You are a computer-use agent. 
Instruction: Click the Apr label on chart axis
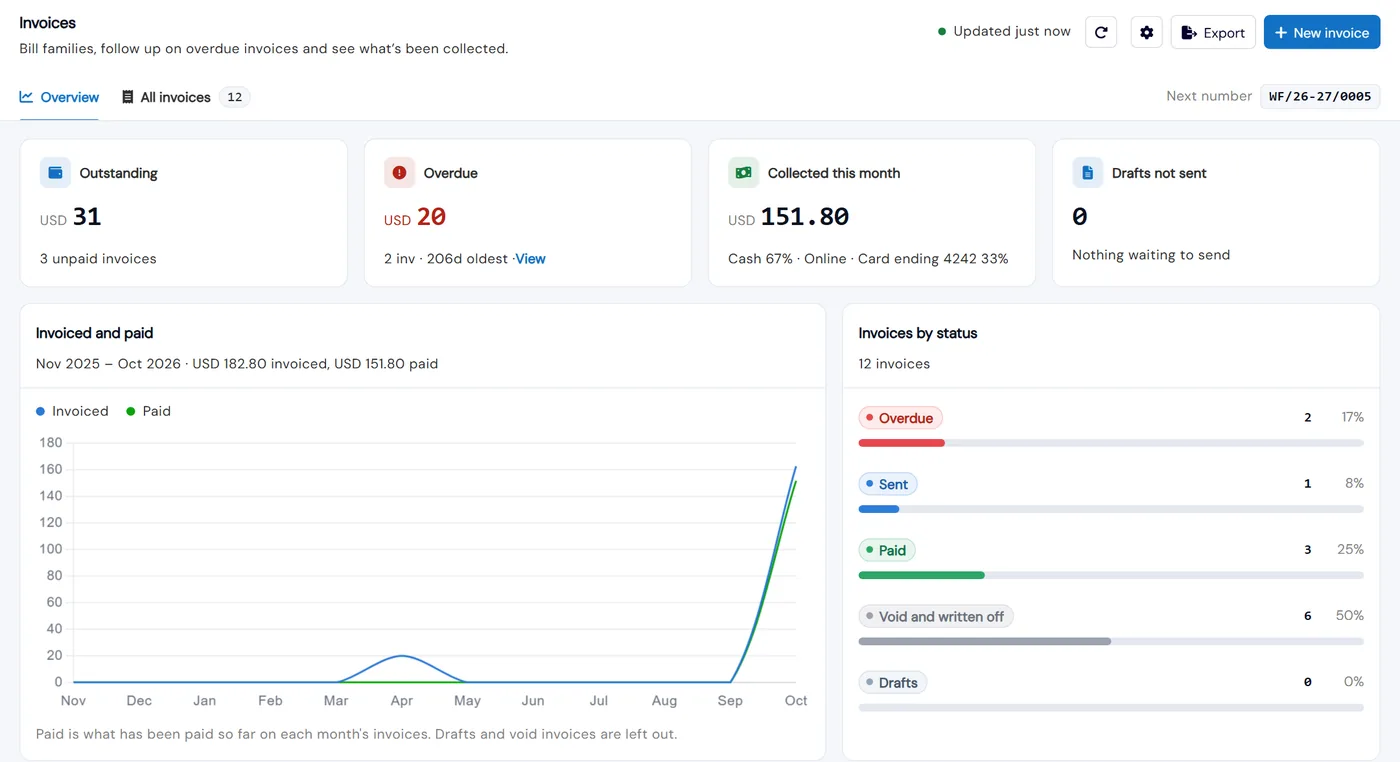pyautogui.click(x=402, y=701)
